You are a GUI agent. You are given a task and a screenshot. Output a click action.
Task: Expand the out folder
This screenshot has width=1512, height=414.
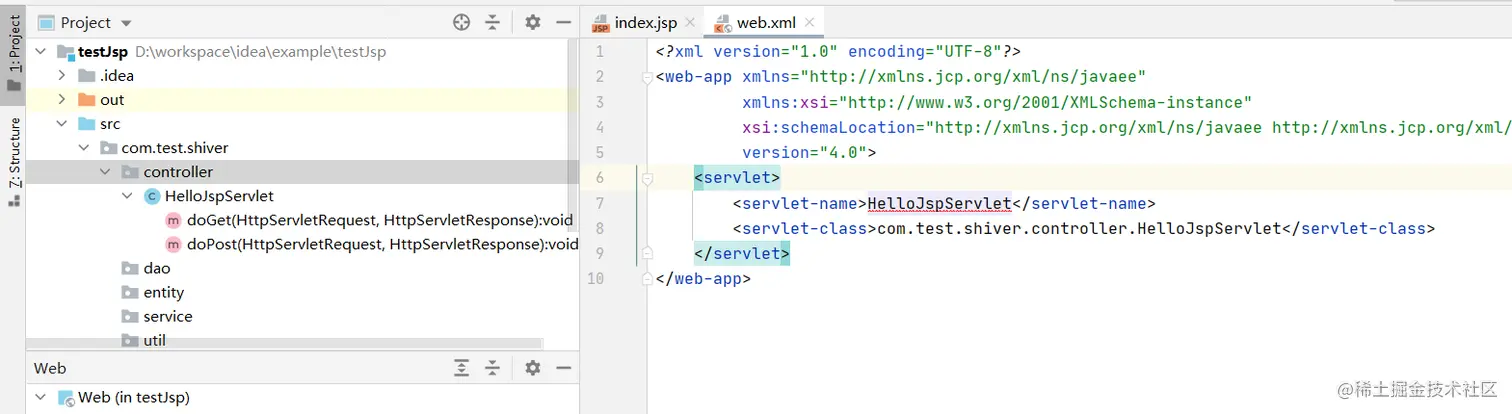(62, 100)
